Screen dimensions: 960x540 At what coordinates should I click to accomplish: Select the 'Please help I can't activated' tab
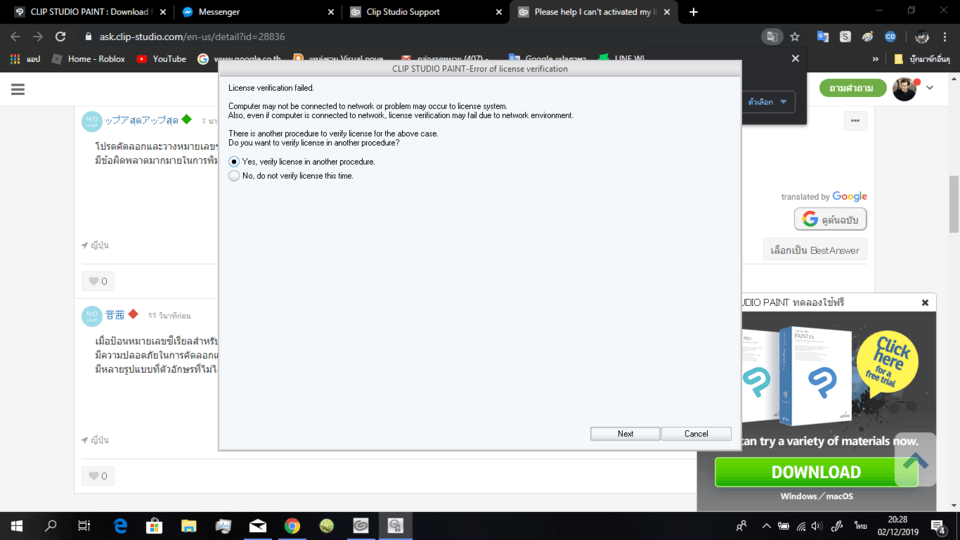click(593, 12)
